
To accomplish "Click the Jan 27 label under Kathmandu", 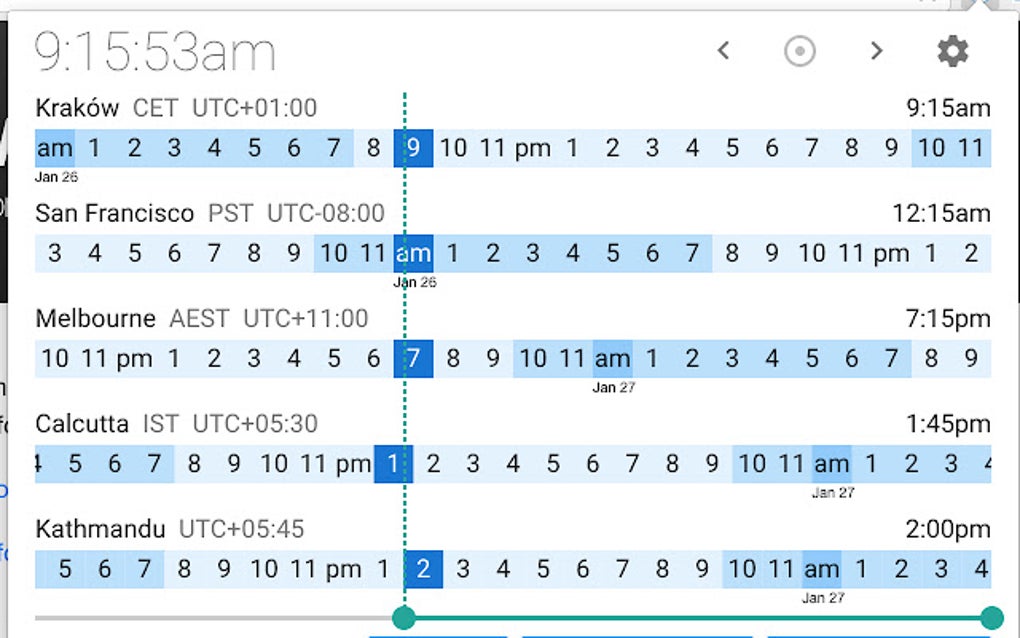I will pyautogui.click(x=822, y=597).
